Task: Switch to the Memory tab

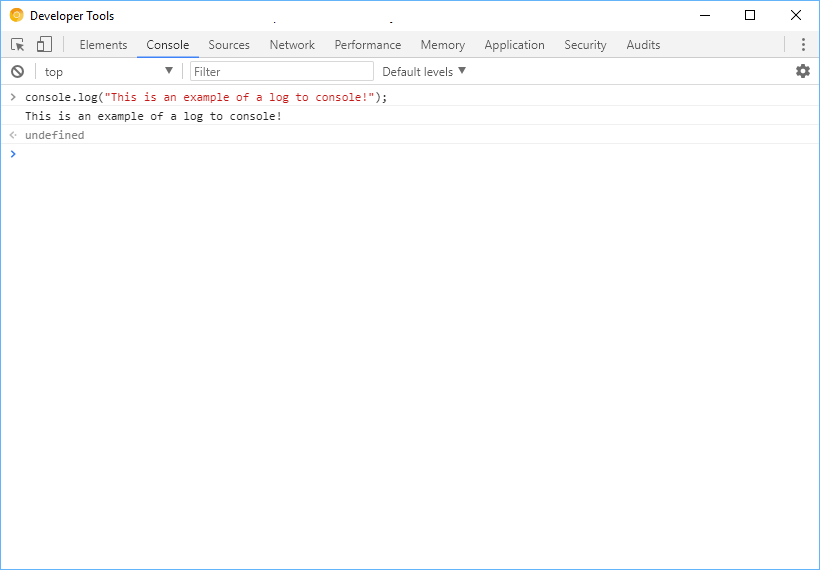Action: pyautogui.click(x=442, y=45)
